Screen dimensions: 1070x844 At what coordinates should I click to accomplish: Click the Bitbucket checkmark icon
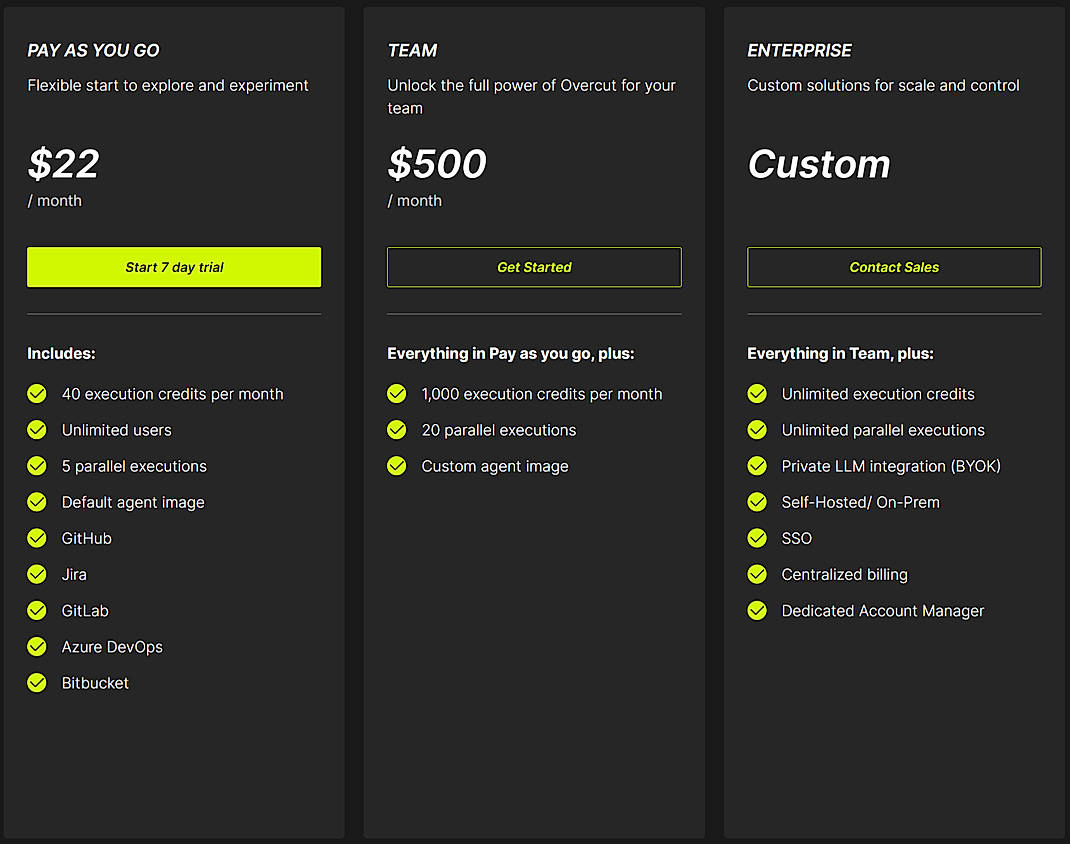click(x=37, y=683)
